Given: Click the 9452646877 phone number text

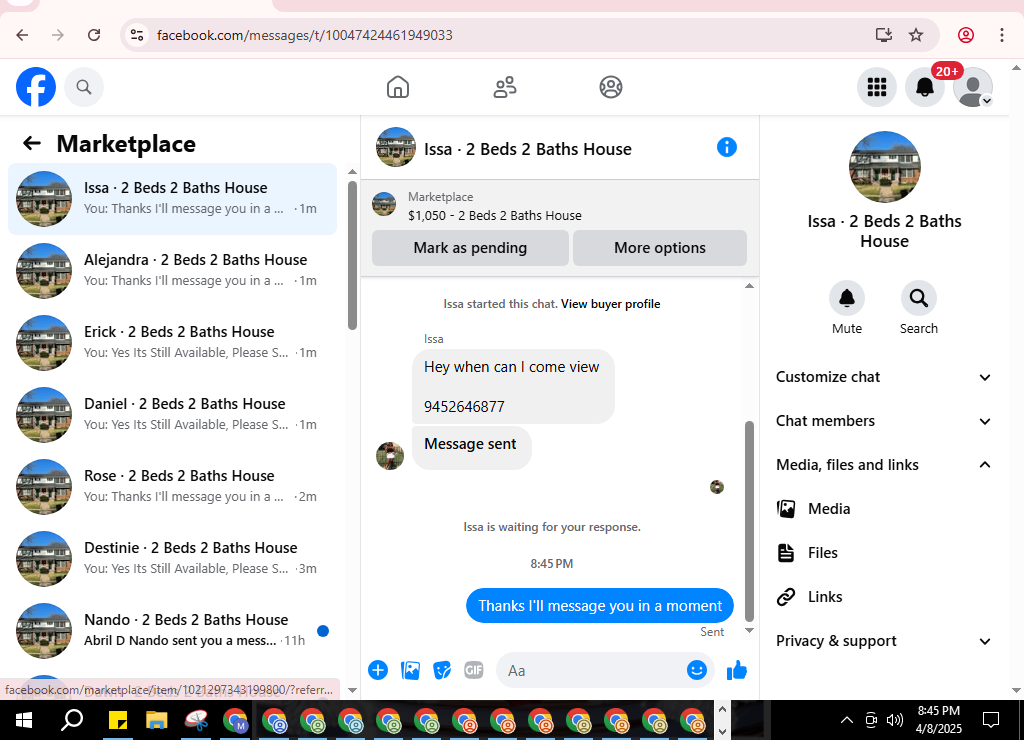Looking at the screenshot, I should [464, 407].
